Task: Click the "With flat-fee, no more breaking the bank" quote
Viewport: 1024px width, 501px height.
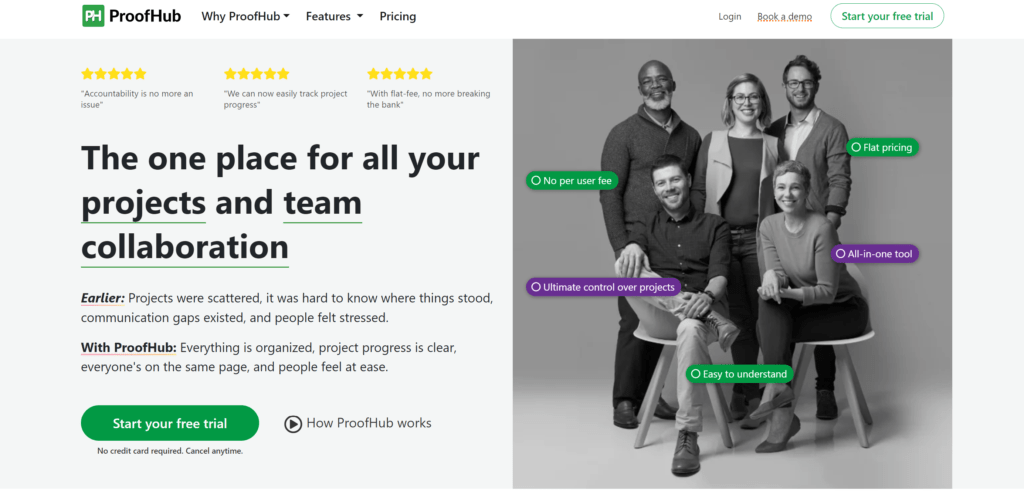Action: [x=428, y=99]
